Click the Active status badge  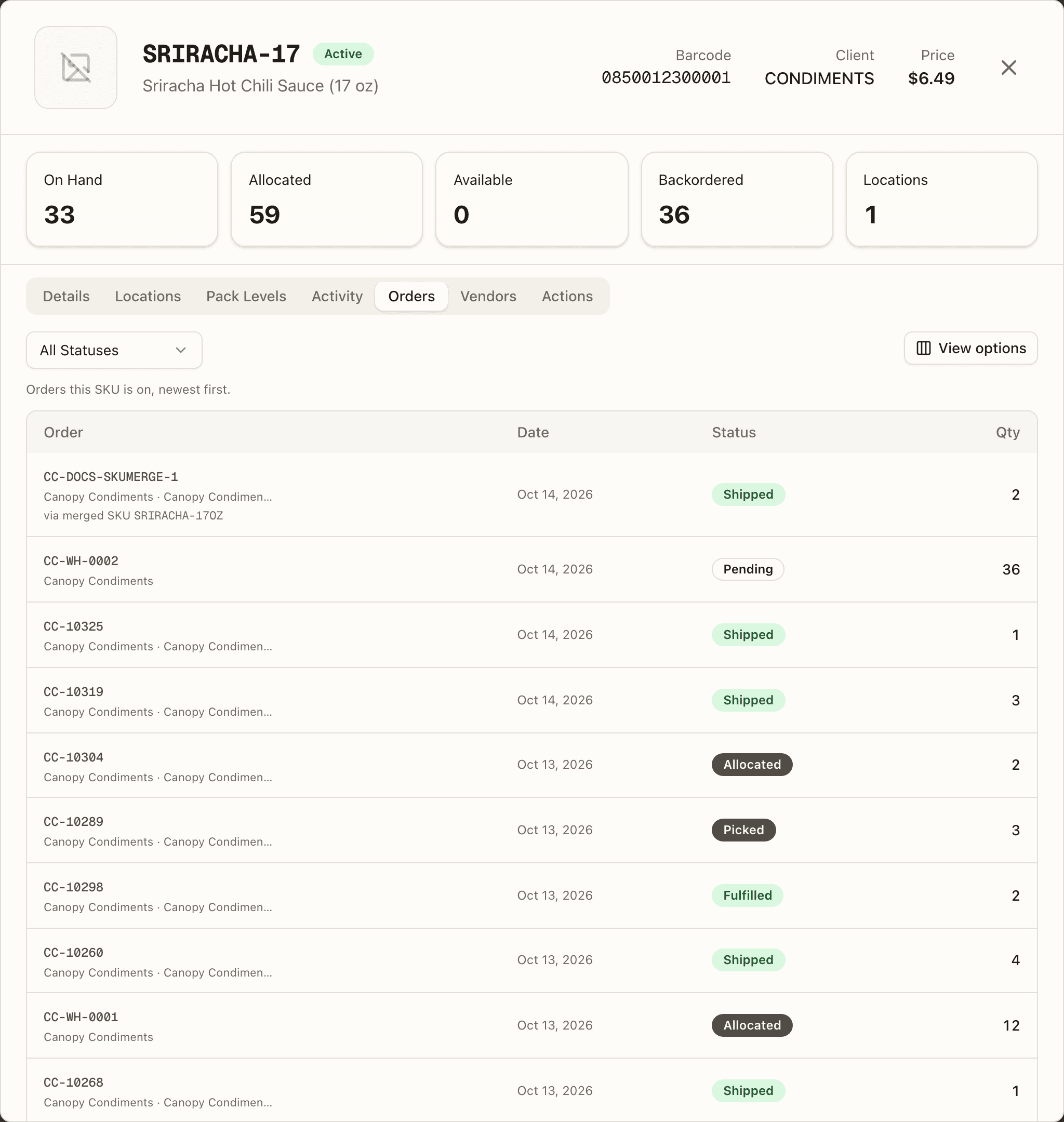(x=343, y=54)
